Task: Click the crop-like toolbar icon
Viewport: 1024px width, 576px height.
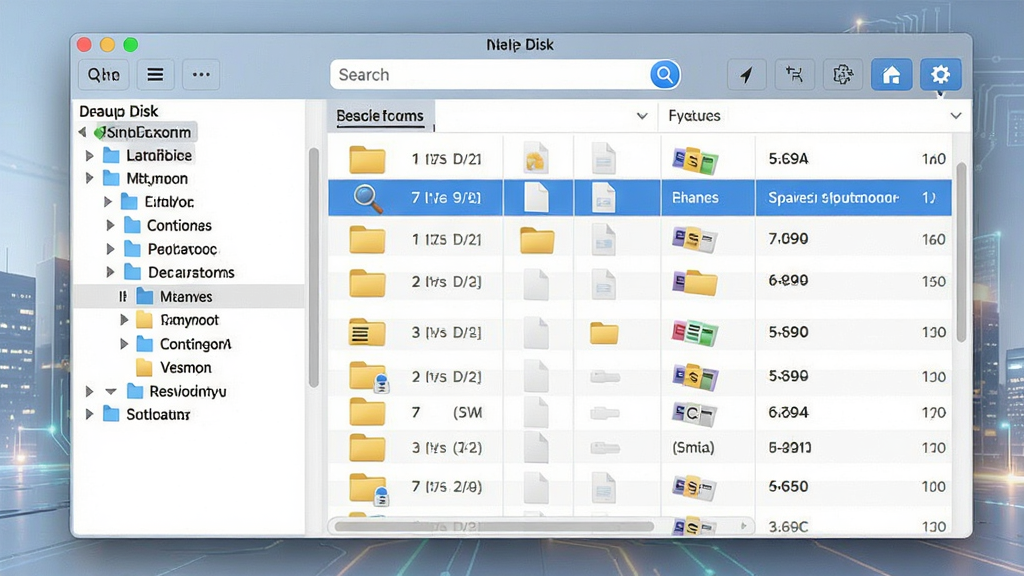Action: pos(794,74)
